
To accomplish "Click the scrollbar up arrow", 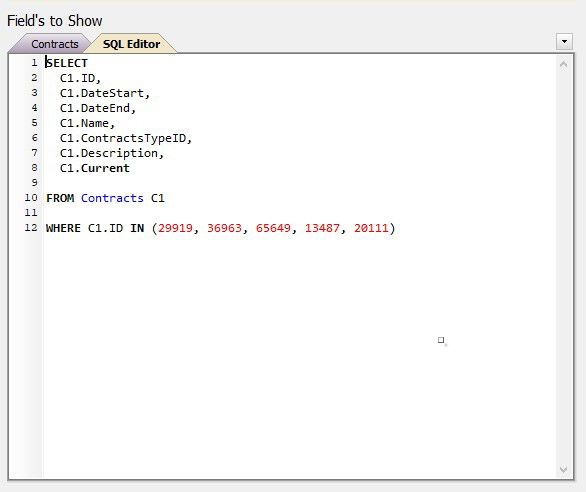I will tap(564, 64).
